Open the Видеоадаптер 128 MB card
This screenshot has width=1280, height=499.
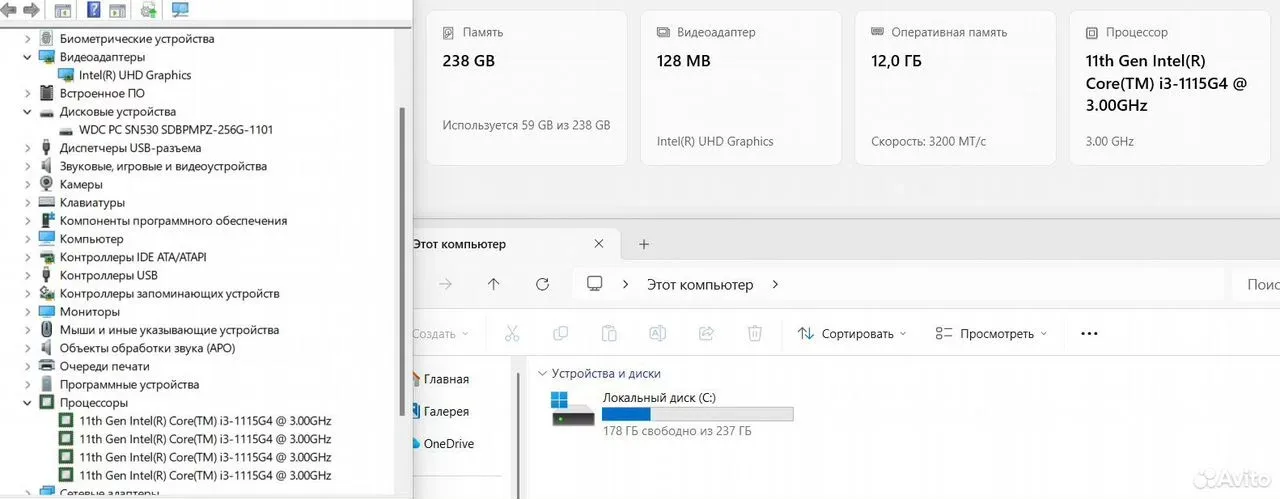741,88
